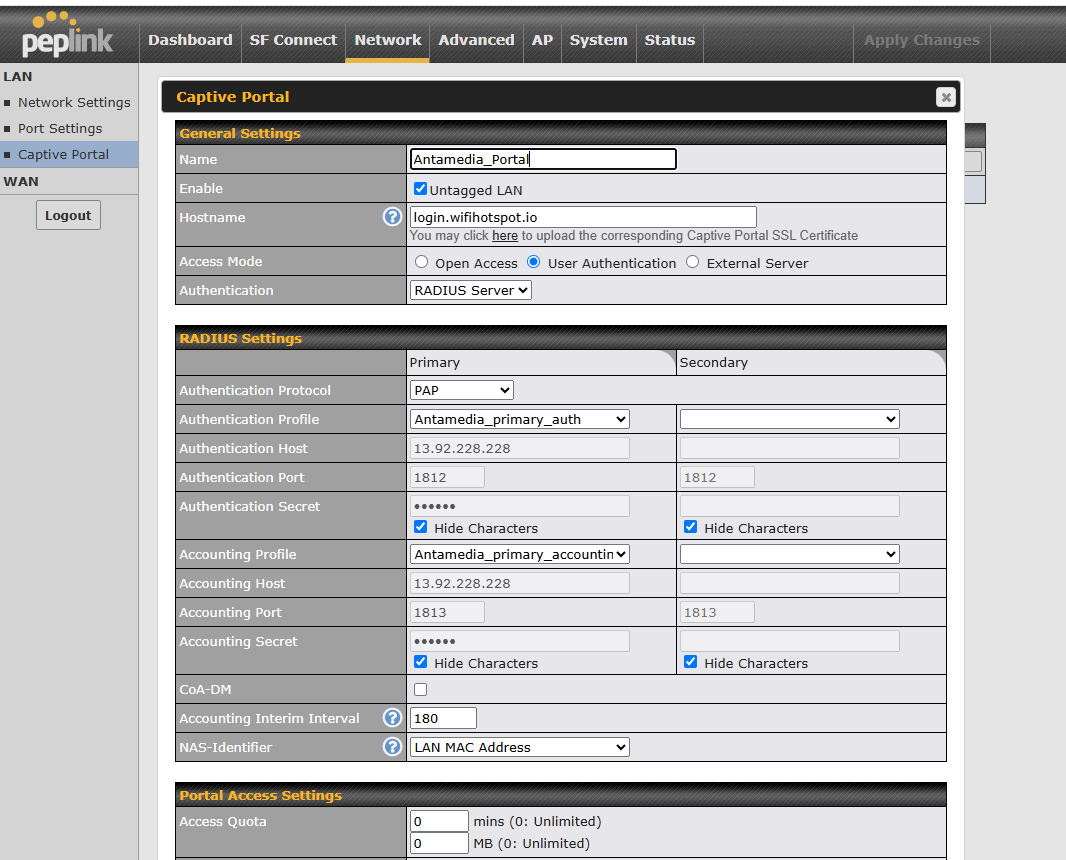Uncheck primary Authentication Secret Hide Characters

click(420, 527)
